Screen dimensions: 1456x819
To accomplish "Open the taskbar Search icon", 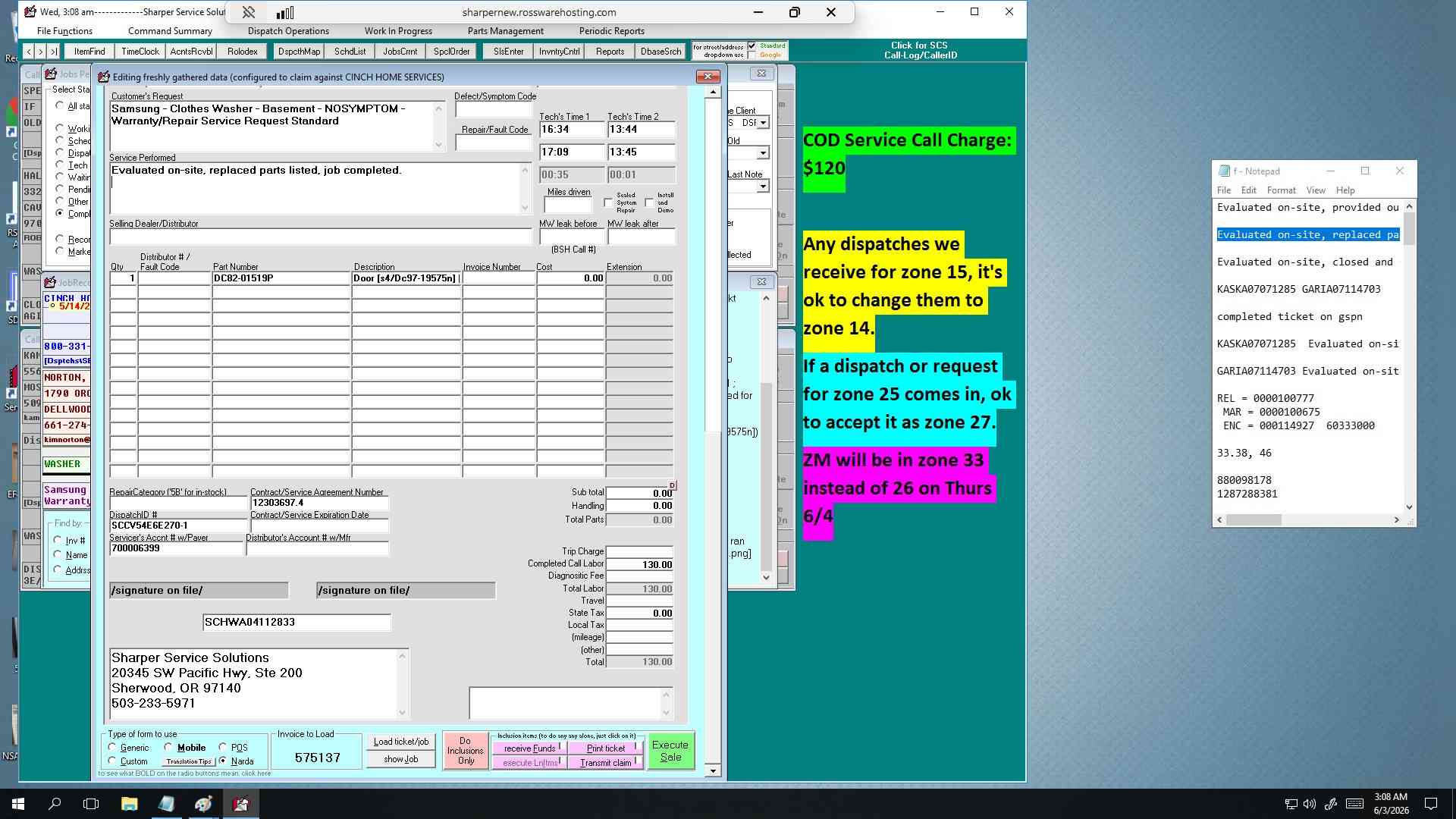I will tap(55, 804).
